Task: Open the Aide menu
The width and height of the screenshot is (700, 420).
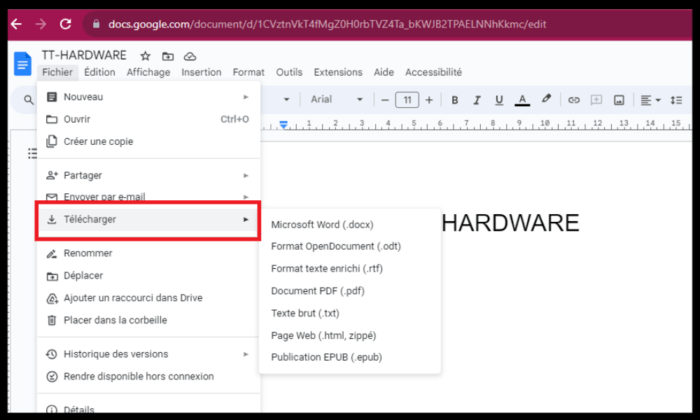Action: coord(384,72)
